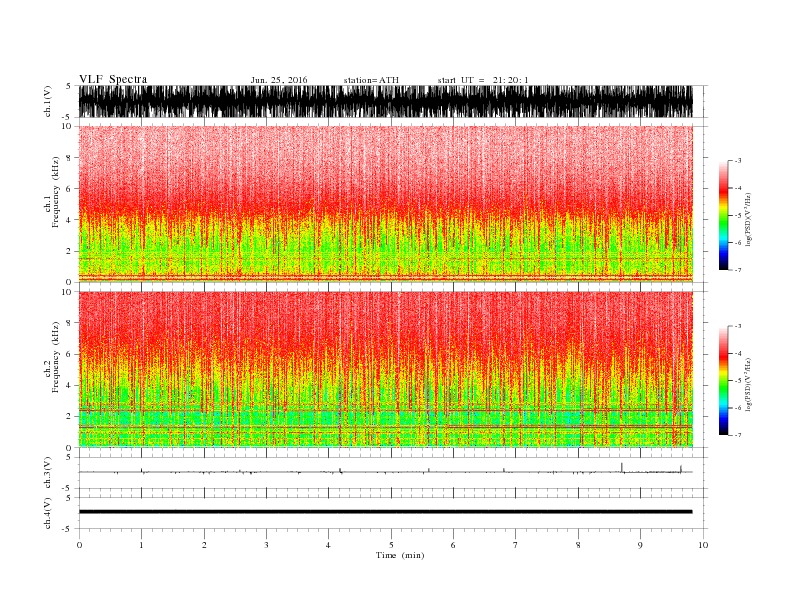The width and height of the screenshot is (792, 612).
Task: Click the ch.1 spectrogram color bar
Action: [723, 215]
